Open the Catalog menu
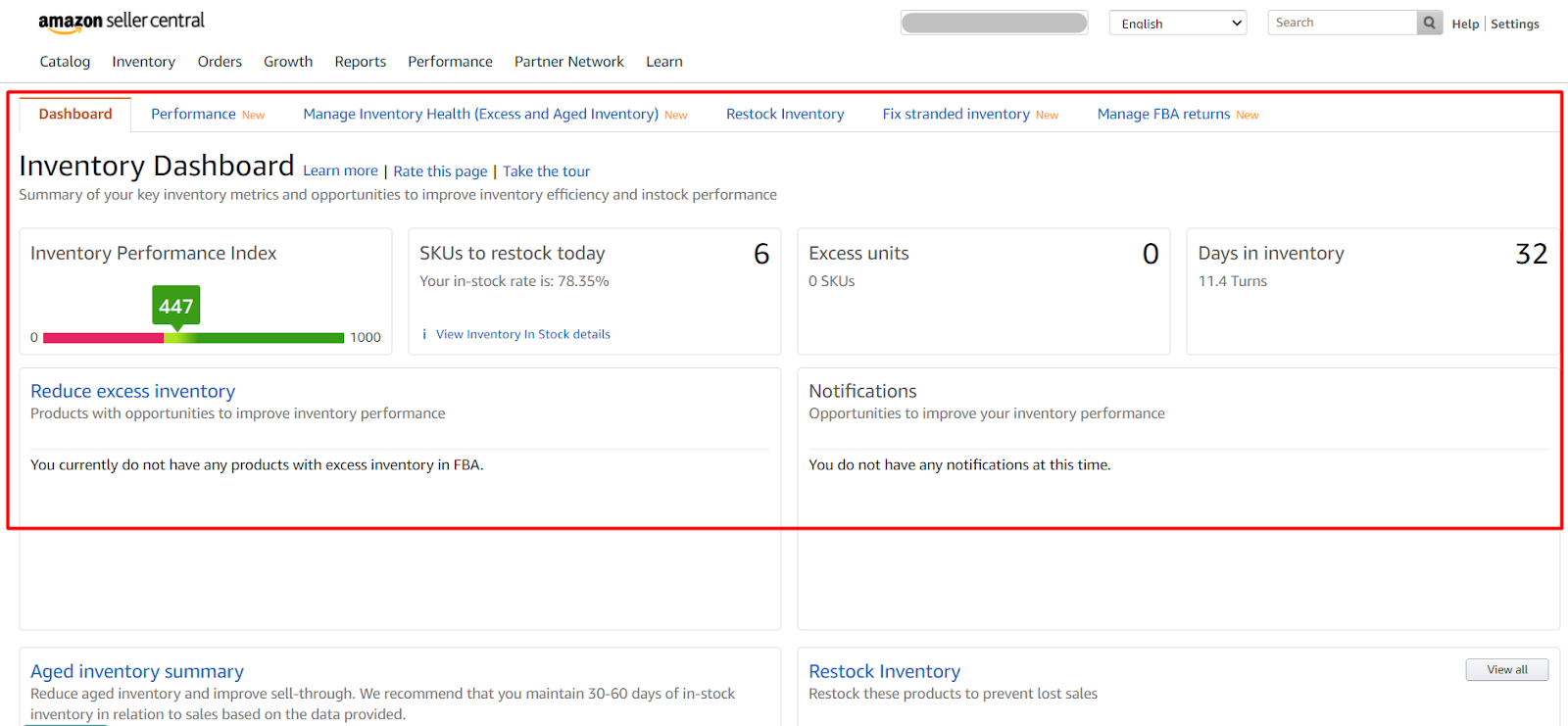1568x726 pixels. 65,62
